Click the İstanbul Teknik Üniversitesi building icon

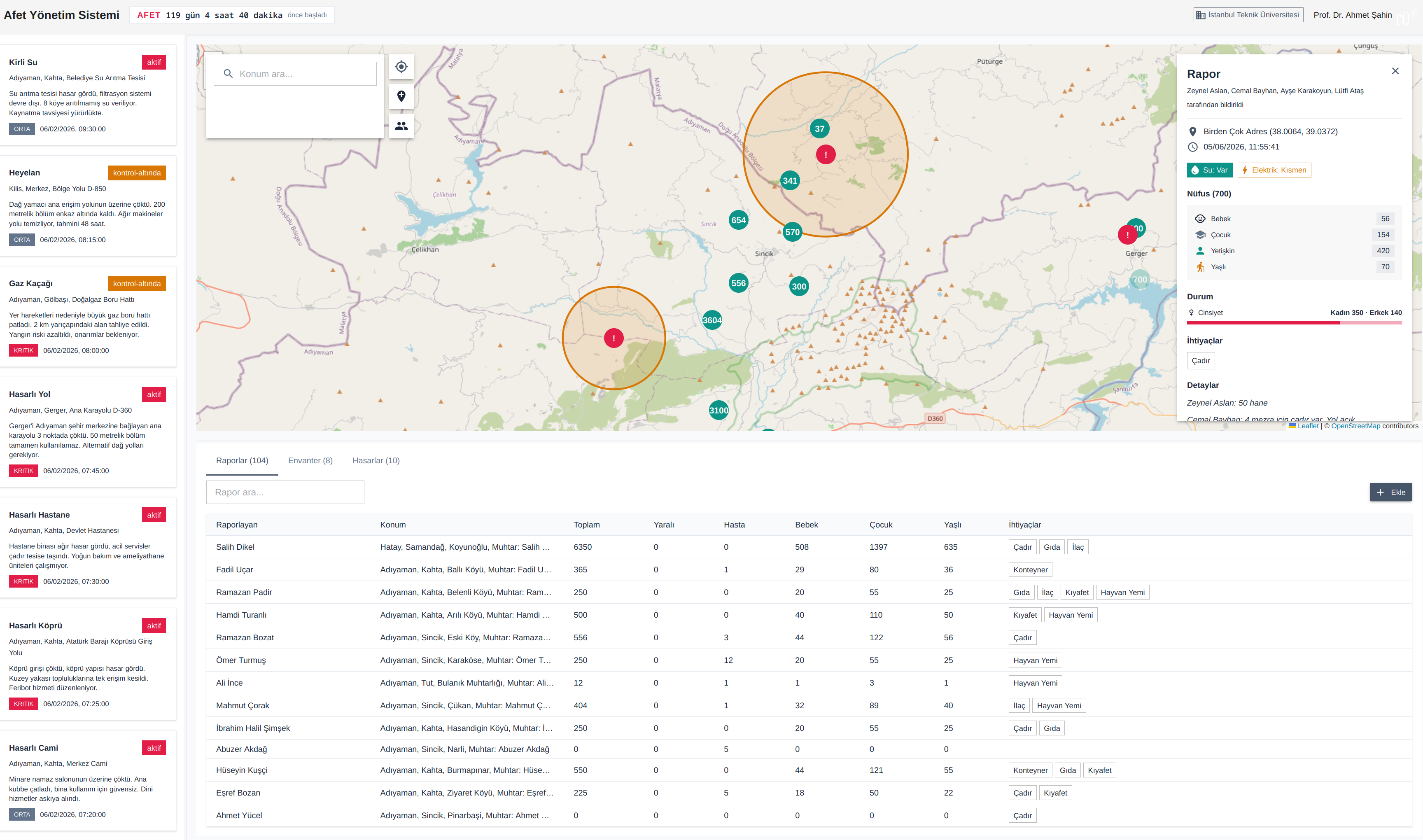[x=1201, y=15]
